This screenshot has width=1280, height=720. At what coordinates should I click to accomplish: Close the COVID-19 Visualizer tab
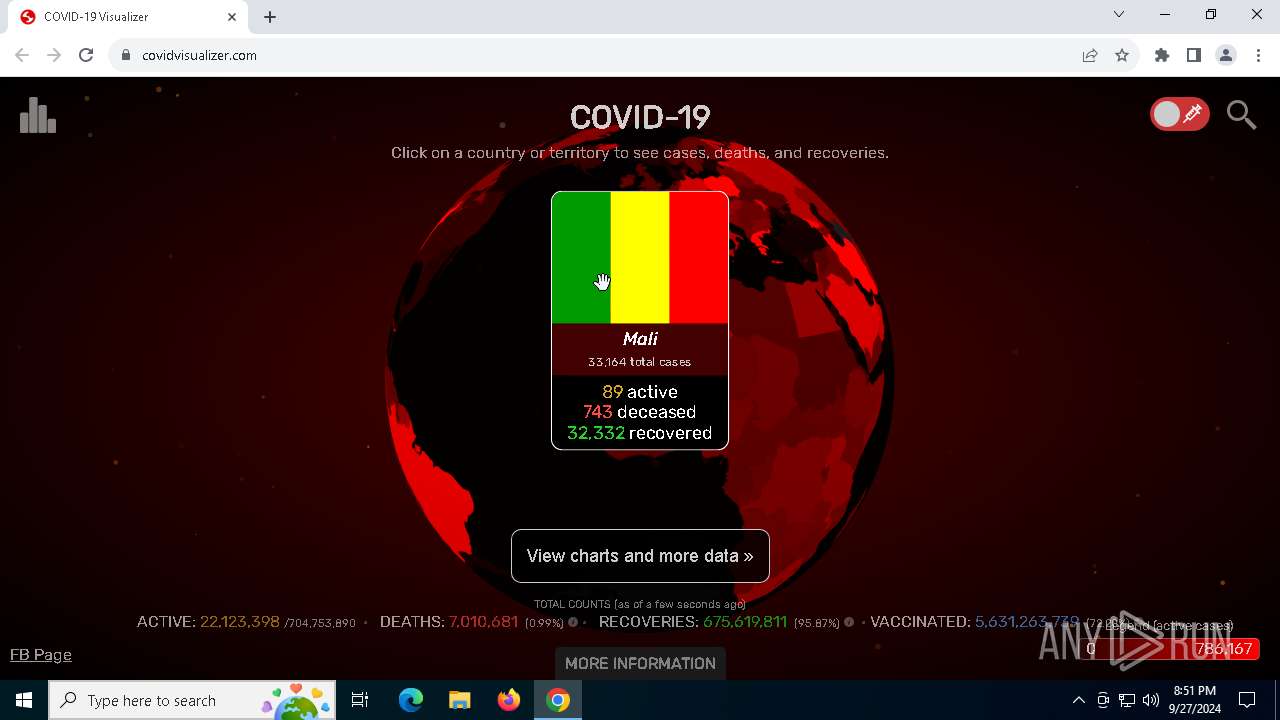(x=232, y=16)
